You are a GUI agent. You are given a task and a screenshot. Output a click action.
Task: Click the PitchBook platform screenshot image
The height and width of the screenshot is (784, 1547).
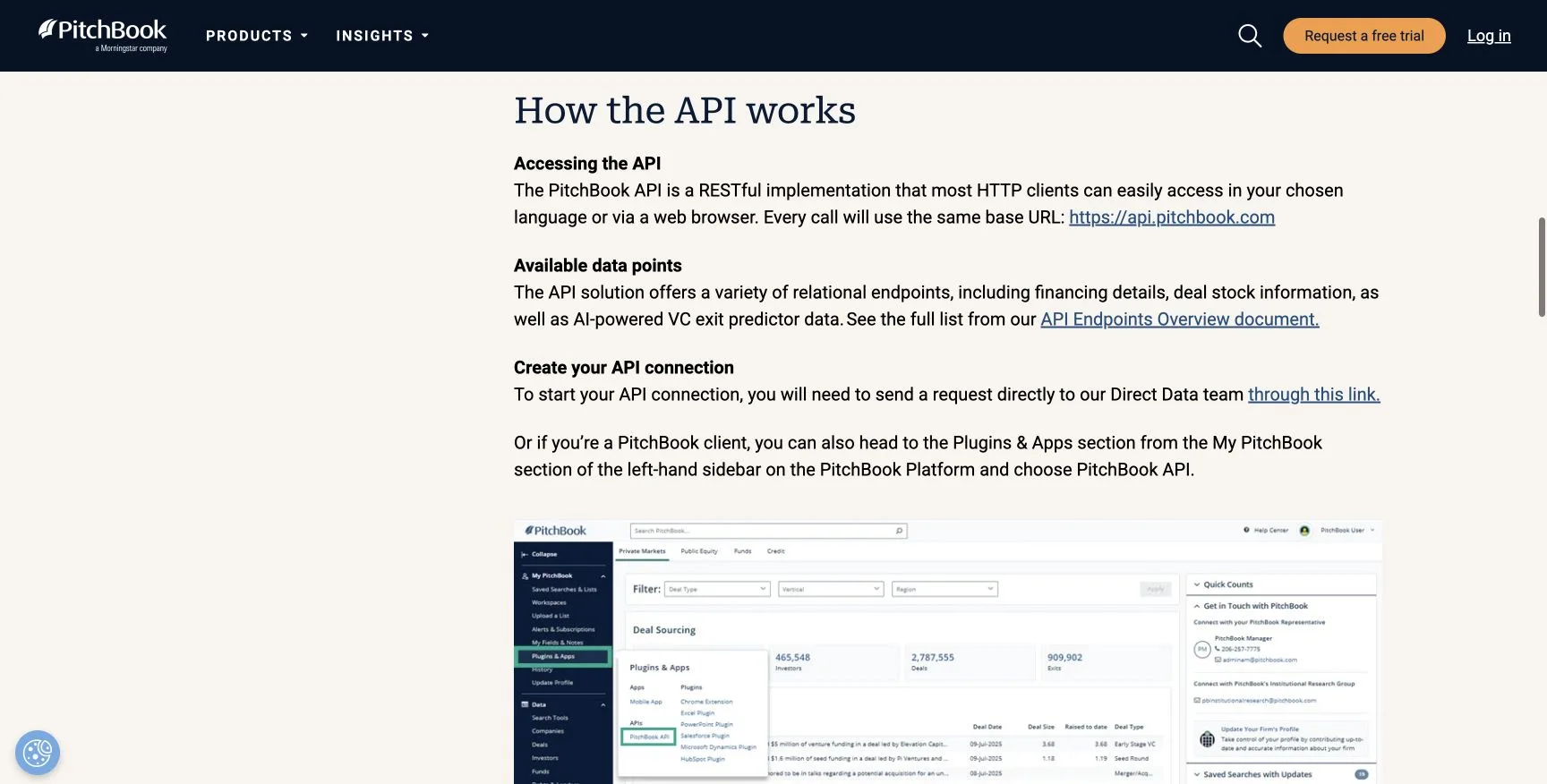(948, 652)
